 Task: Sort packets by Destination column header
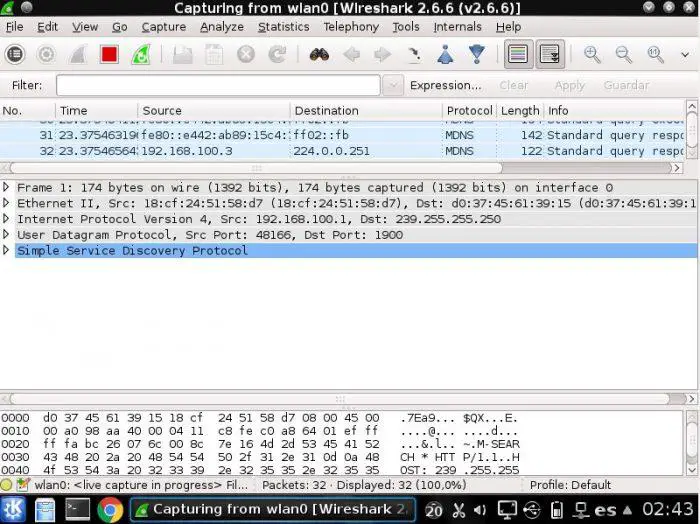(x=367, y=110)
